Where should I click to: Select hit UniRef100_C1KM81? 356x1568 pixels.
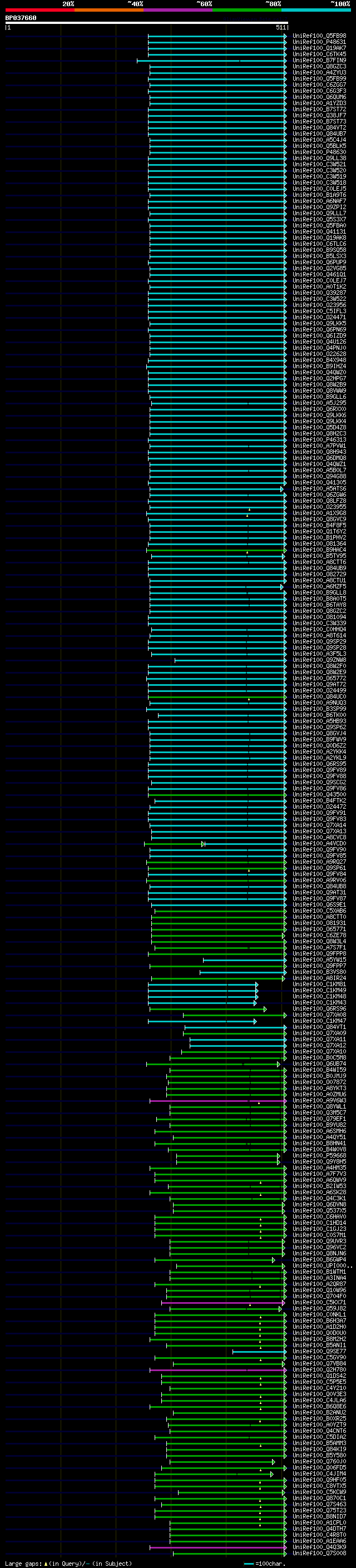click(x=319, y=985)
